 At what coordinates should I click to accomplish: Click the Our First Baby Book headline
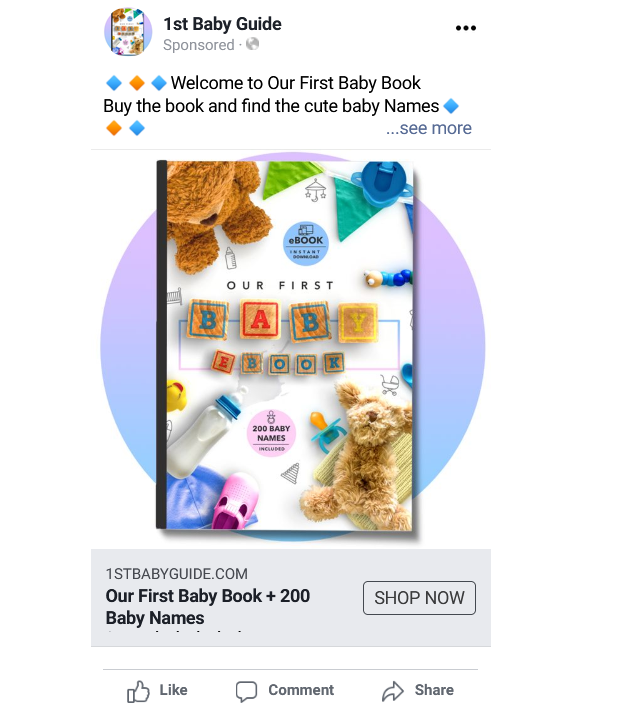click(208, 606)
